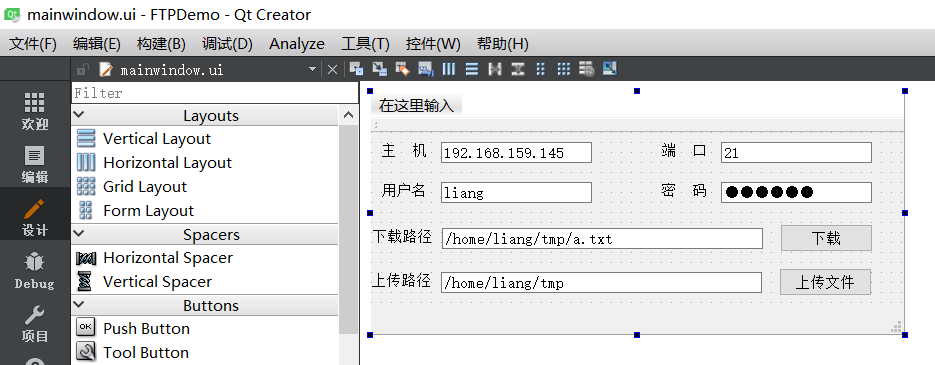Select the Edit Buddies icon
The image size is (935, 365).
click(x=403, y=69)
